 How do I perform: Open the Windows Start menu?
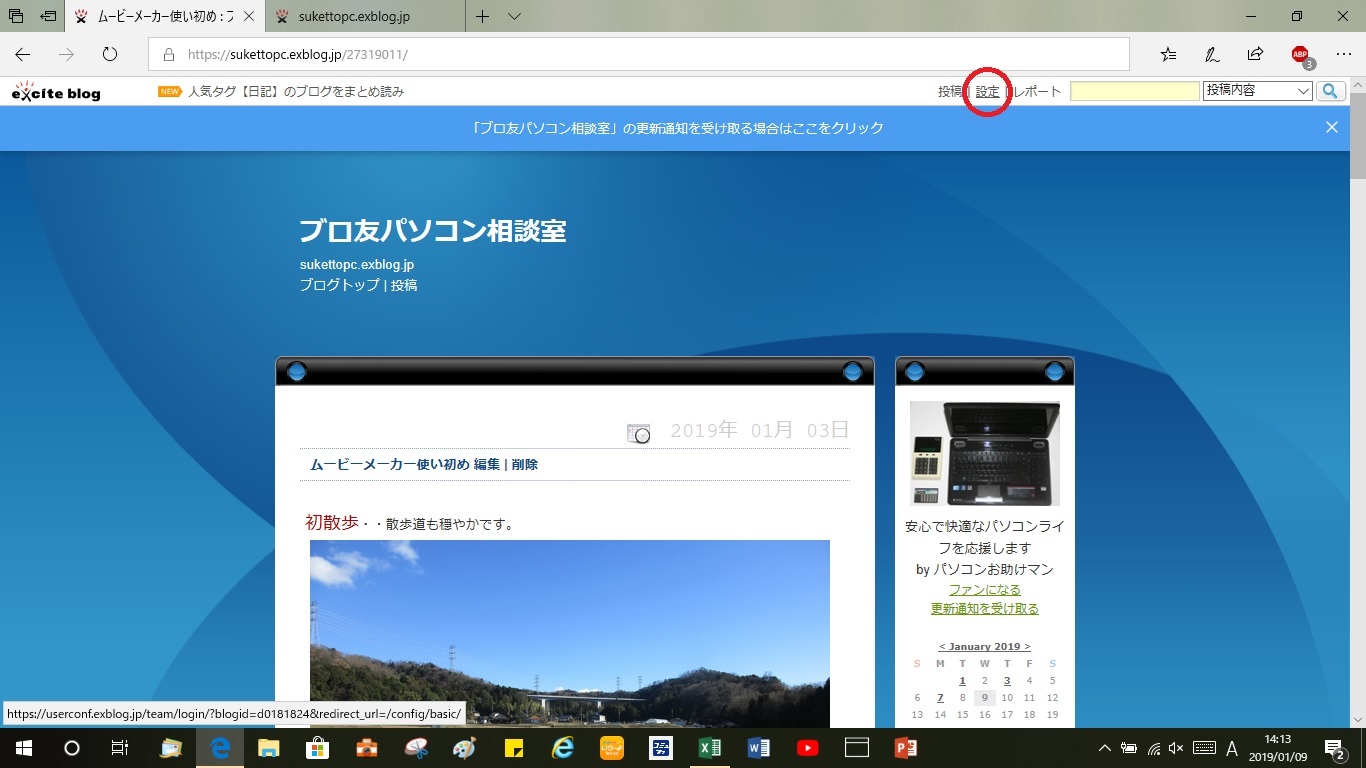(23, 748)
